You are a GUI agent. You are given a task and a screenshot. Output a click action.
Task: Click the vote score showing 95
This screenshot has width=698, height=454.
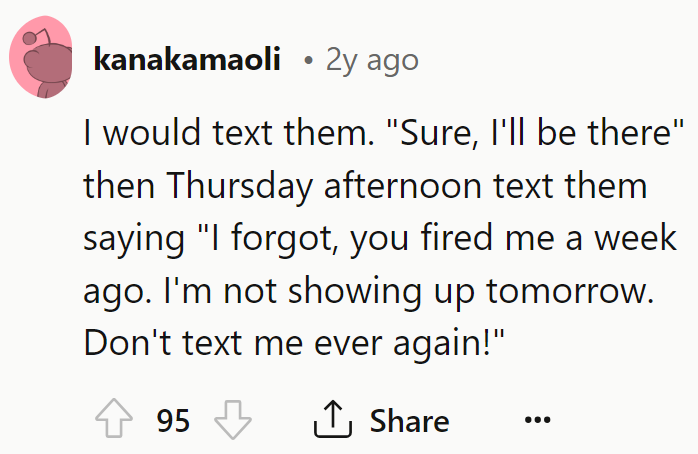(173, 420)
